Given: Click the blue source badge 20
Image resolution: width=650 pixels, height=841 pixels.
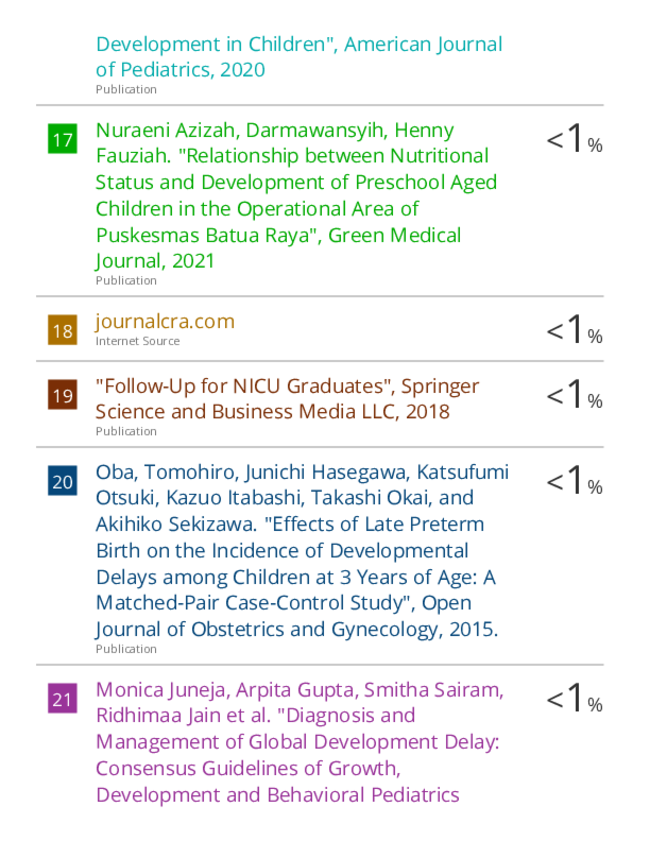Looking at the screenshot, I should click(62, 481).
